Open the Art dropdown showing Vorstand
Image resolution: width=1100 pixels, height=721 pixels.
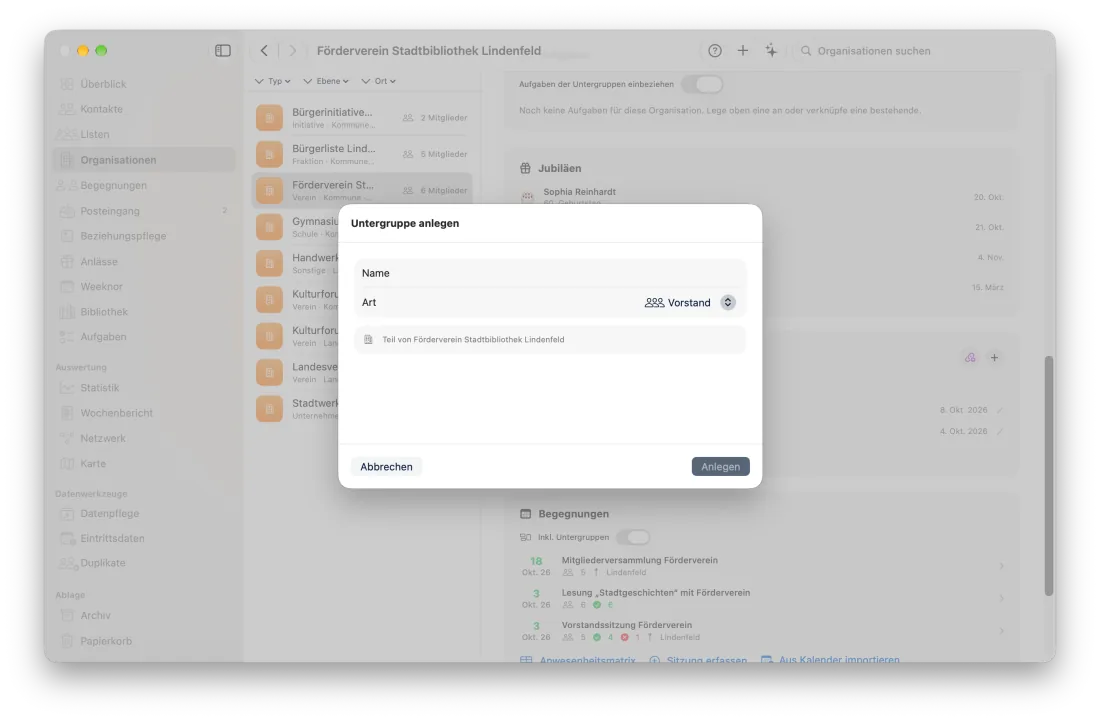click(x=690, y=302)
